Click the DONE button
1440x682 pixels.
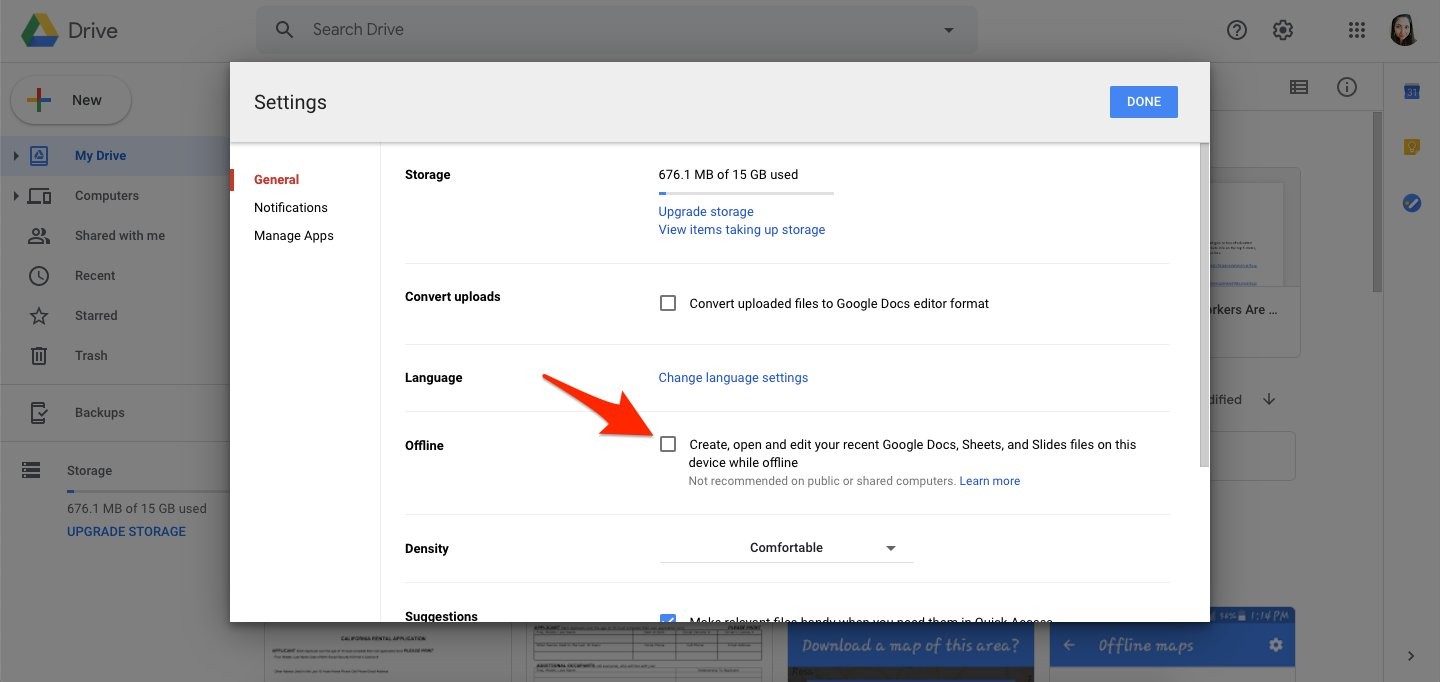1143,102
